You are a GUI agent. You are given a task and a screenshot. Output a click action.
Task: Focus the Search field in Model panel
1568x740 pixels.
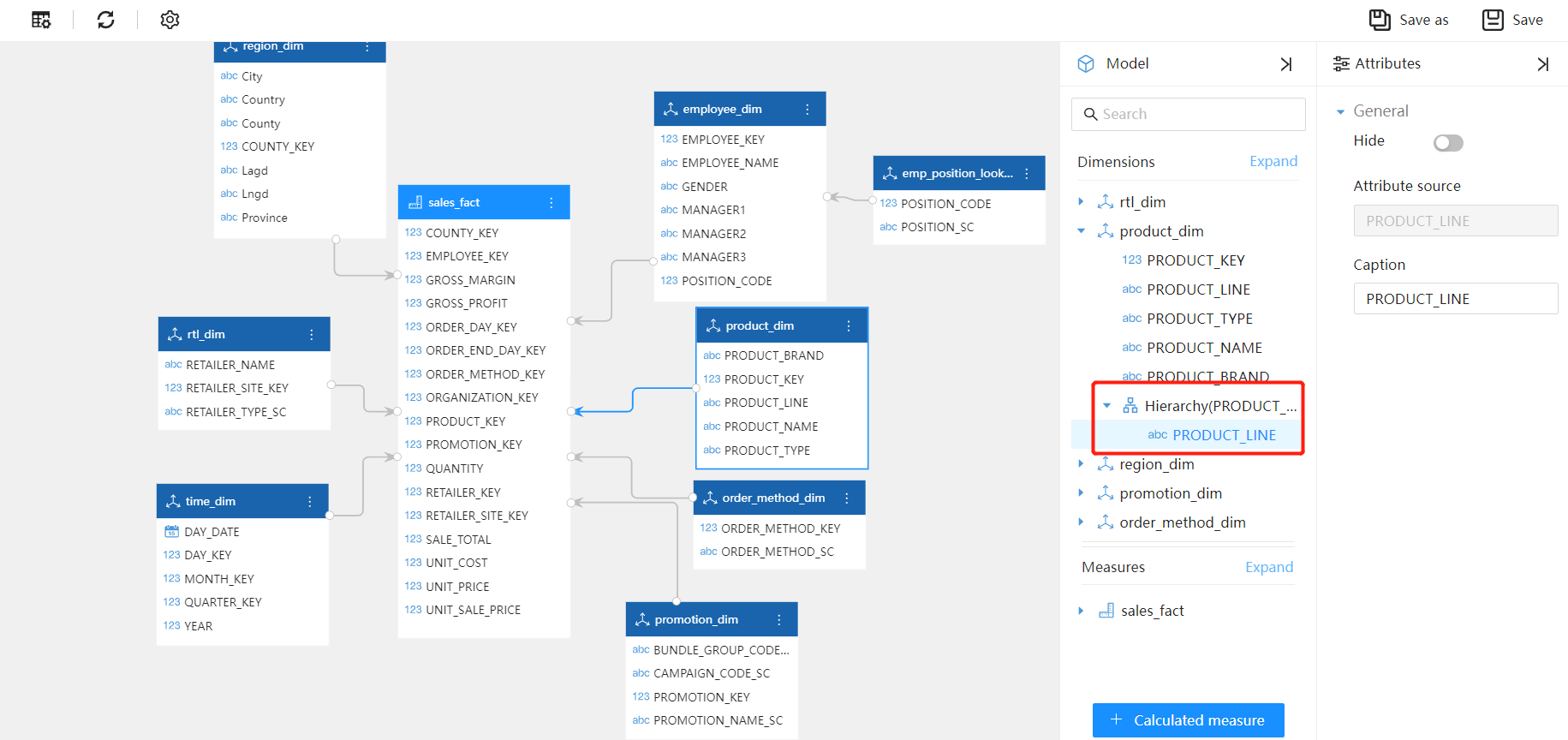[x=1189, y=114]
